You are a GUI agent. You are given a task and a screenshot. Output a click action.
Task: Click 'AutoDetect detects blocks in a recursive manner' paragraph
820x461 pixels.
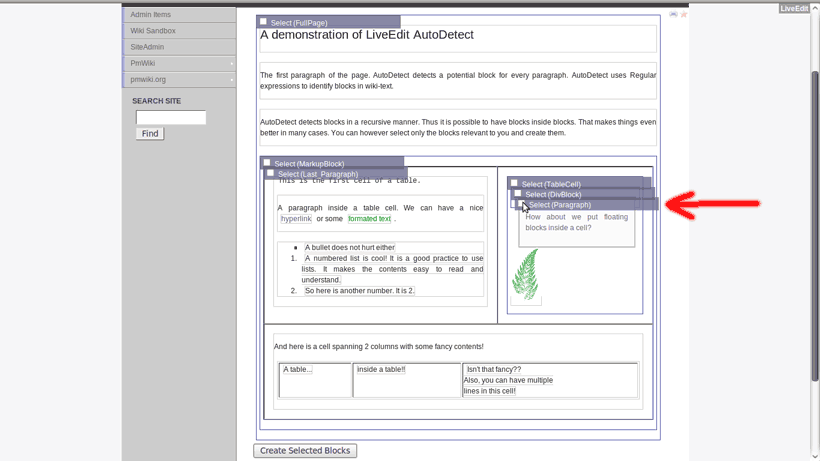[458, 128]
